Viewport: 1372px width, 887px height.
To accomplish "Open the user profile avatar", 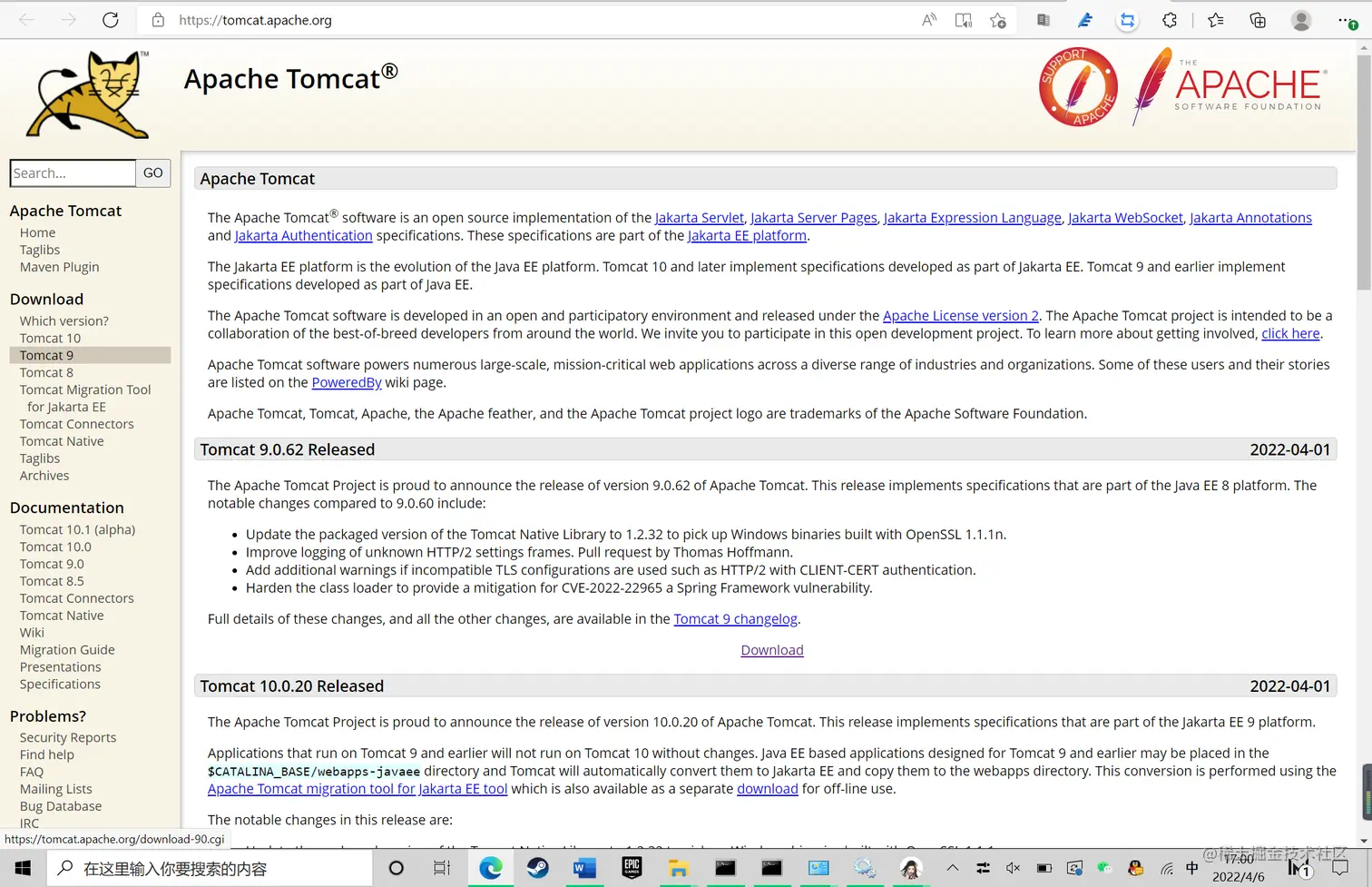I will (x=1301, y=20).
